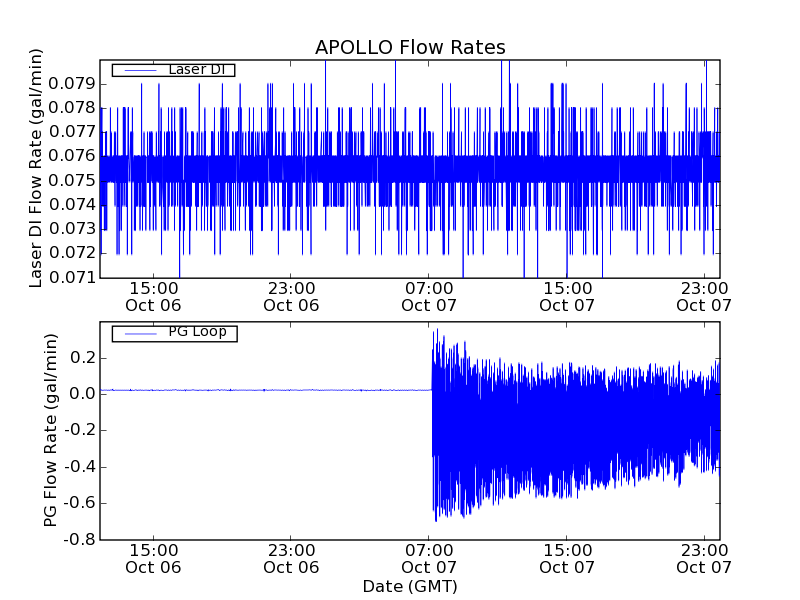The image size is (800, 600).
Task: Click "07:00 Oct 07" under the Laser DI plot
Action: (429, 297)
